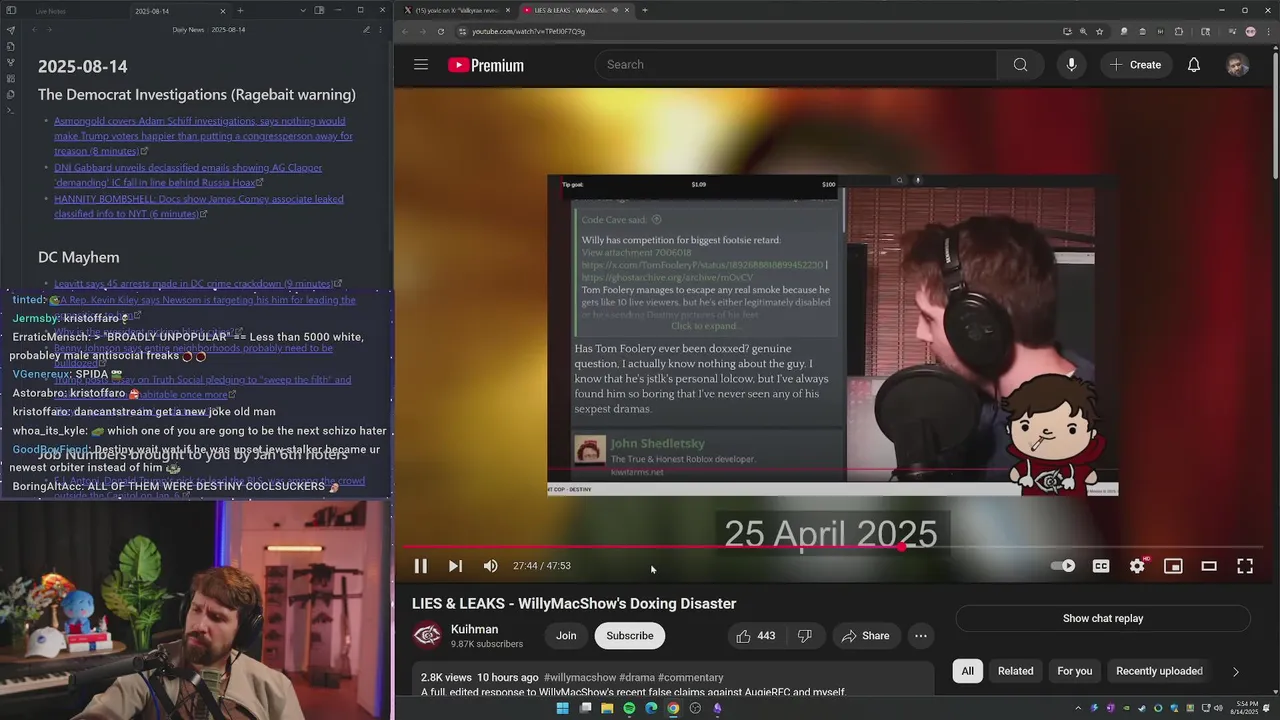Show chat replay
Screen dimensions: 1280x720
click(x=1103, y=618)
